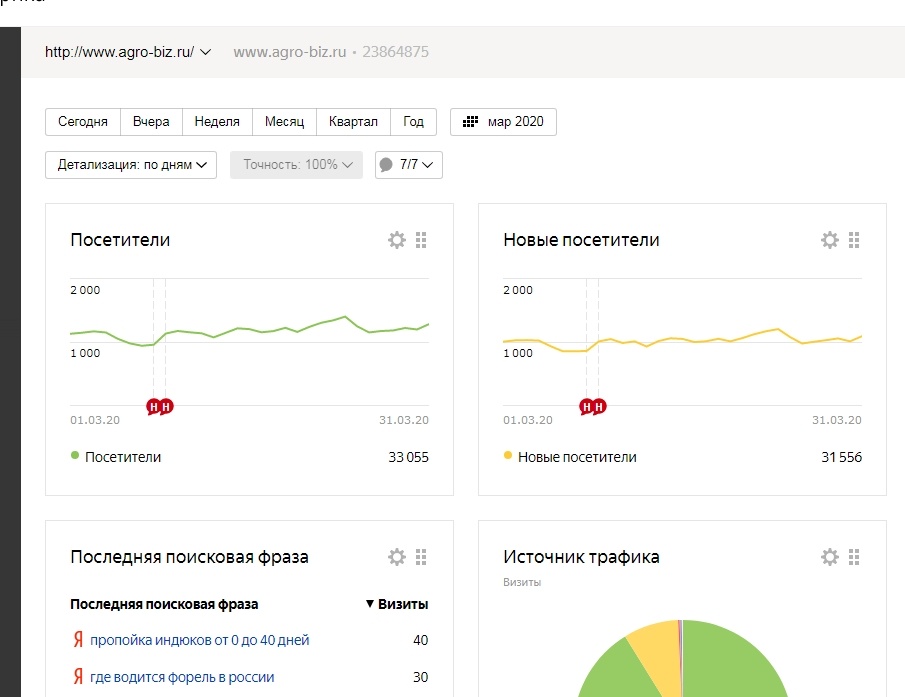
Task: Expand Точность: 100% dropdown
Action: point(296,165)
